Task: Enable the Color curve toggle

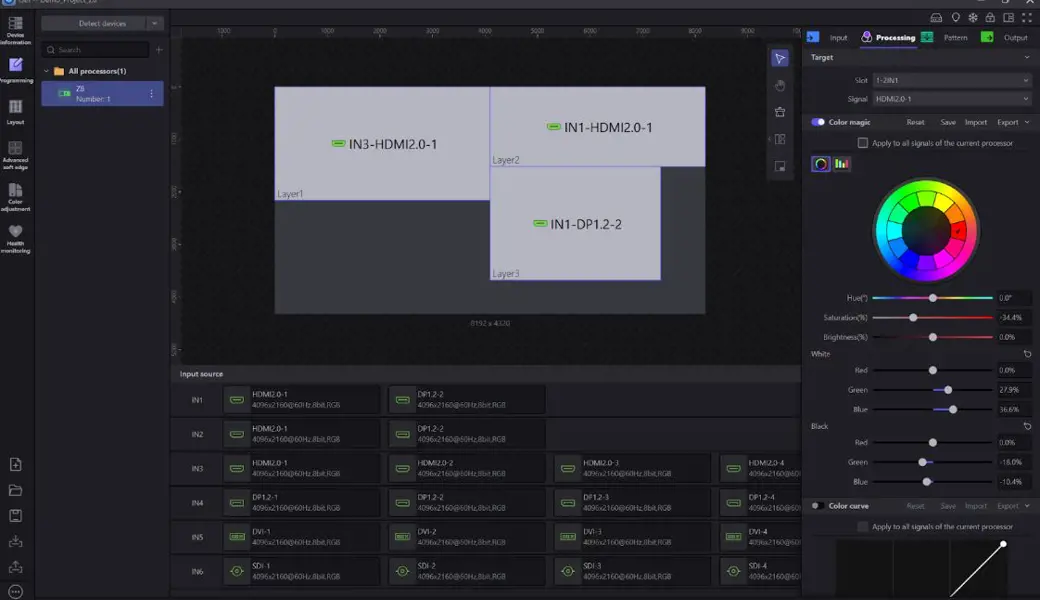Action: pos(818,506)
